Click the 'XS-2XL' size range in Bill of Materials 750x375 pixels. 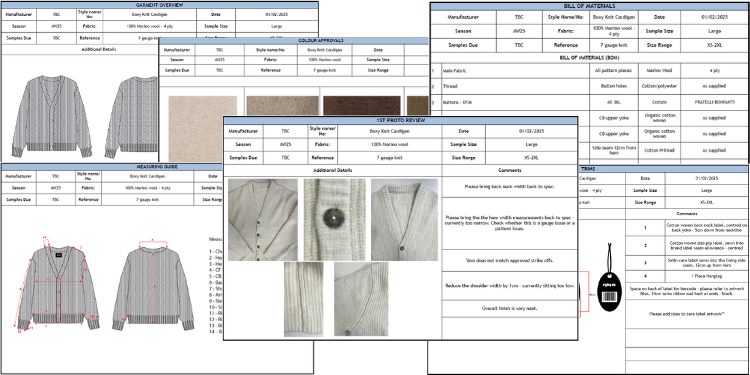(x=714, y=45)
